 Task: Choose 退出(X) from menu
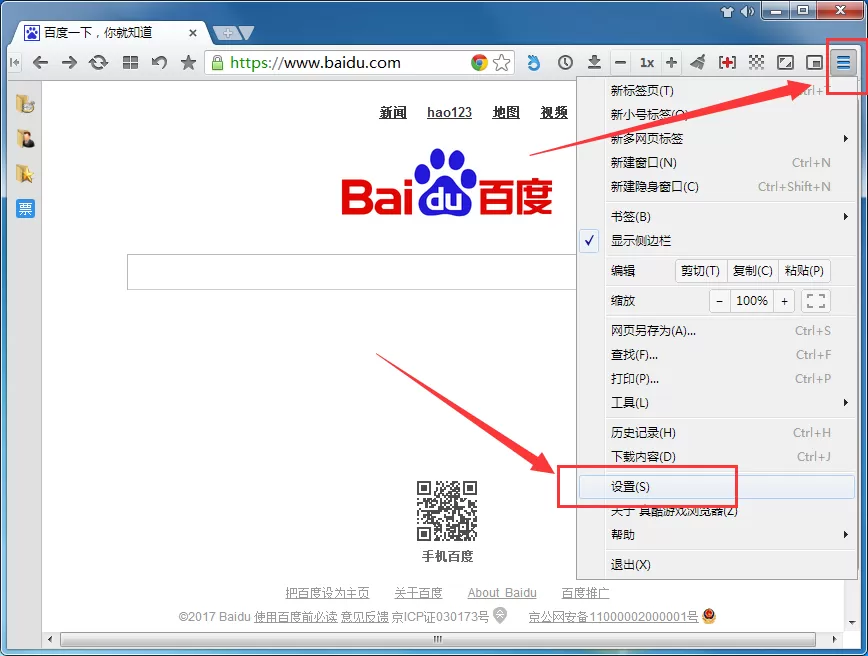pyautogui.click(x=717, y=565)
